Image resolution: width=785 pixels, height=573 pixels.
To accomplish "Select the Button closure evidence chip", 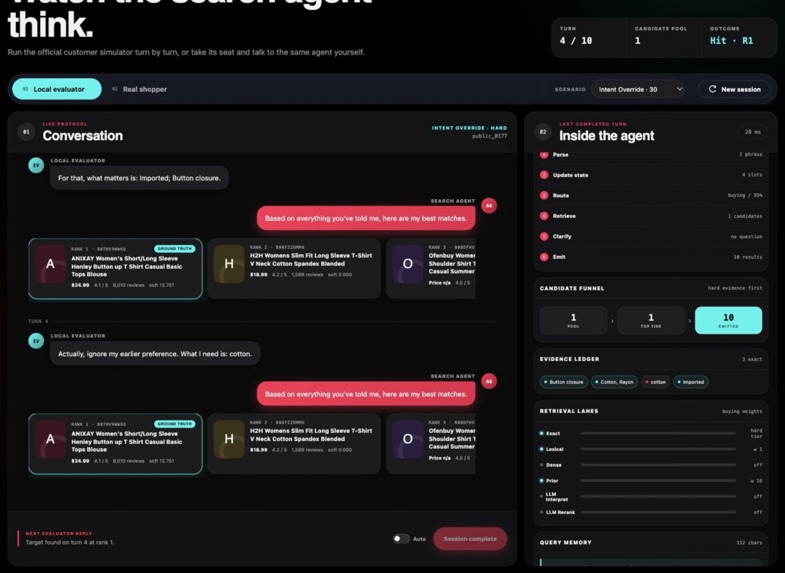I will point(564,382).
